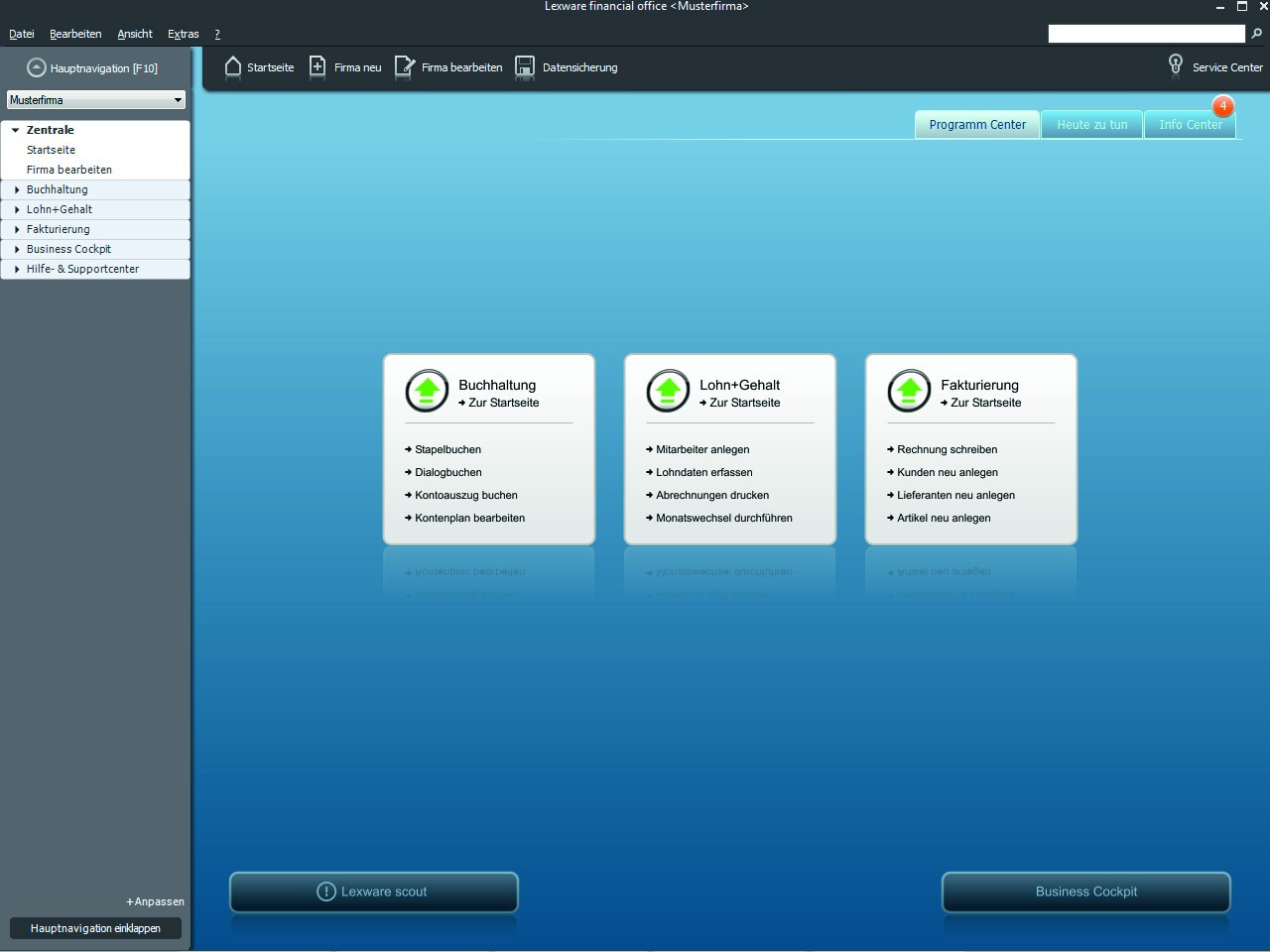
Task: Open Rechnung schreiben link
Action: coord(943,449)
